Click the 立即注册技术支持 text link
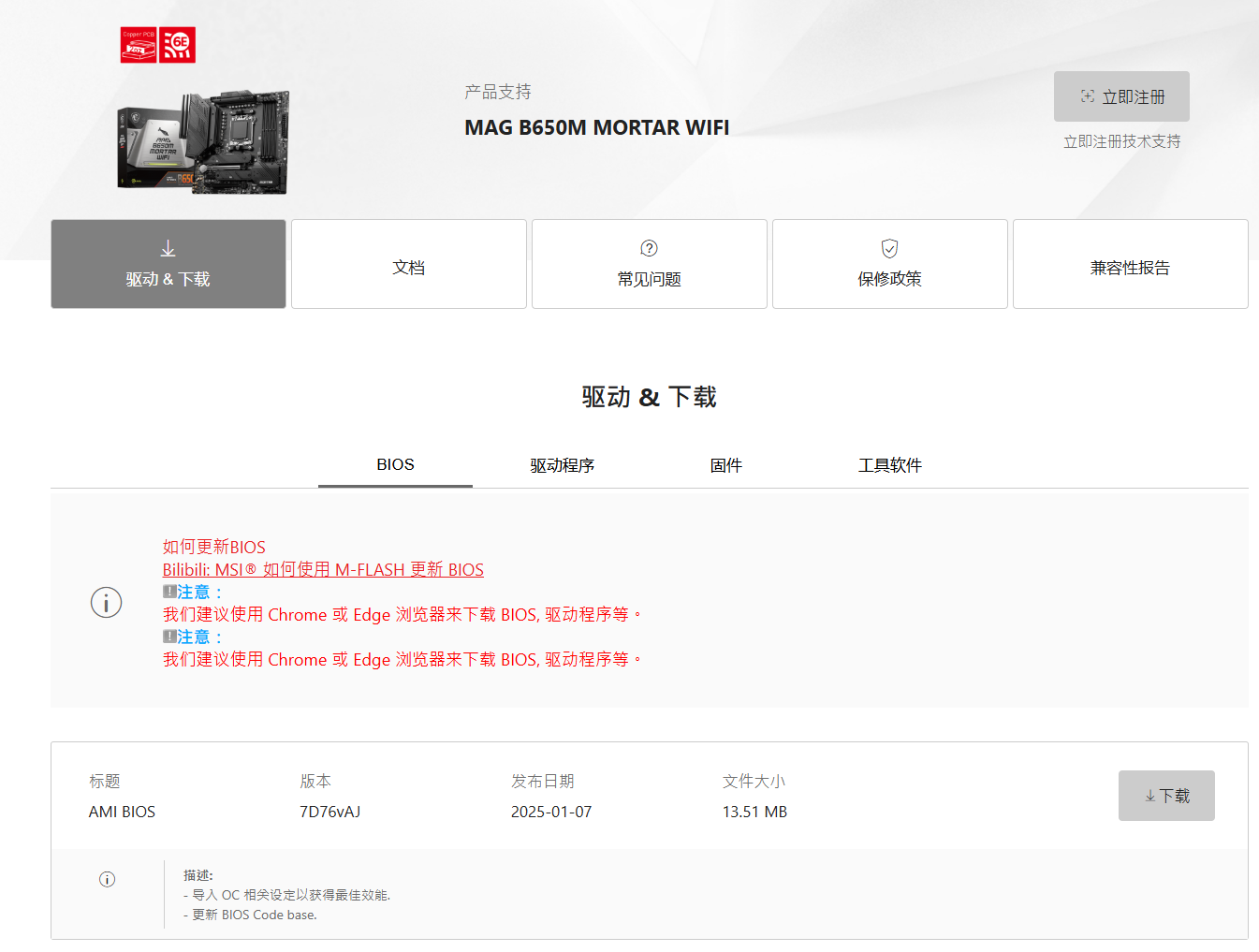The height and width of the screenshot is (952, 1259). pyautogui.click(x=1121, y=141)
